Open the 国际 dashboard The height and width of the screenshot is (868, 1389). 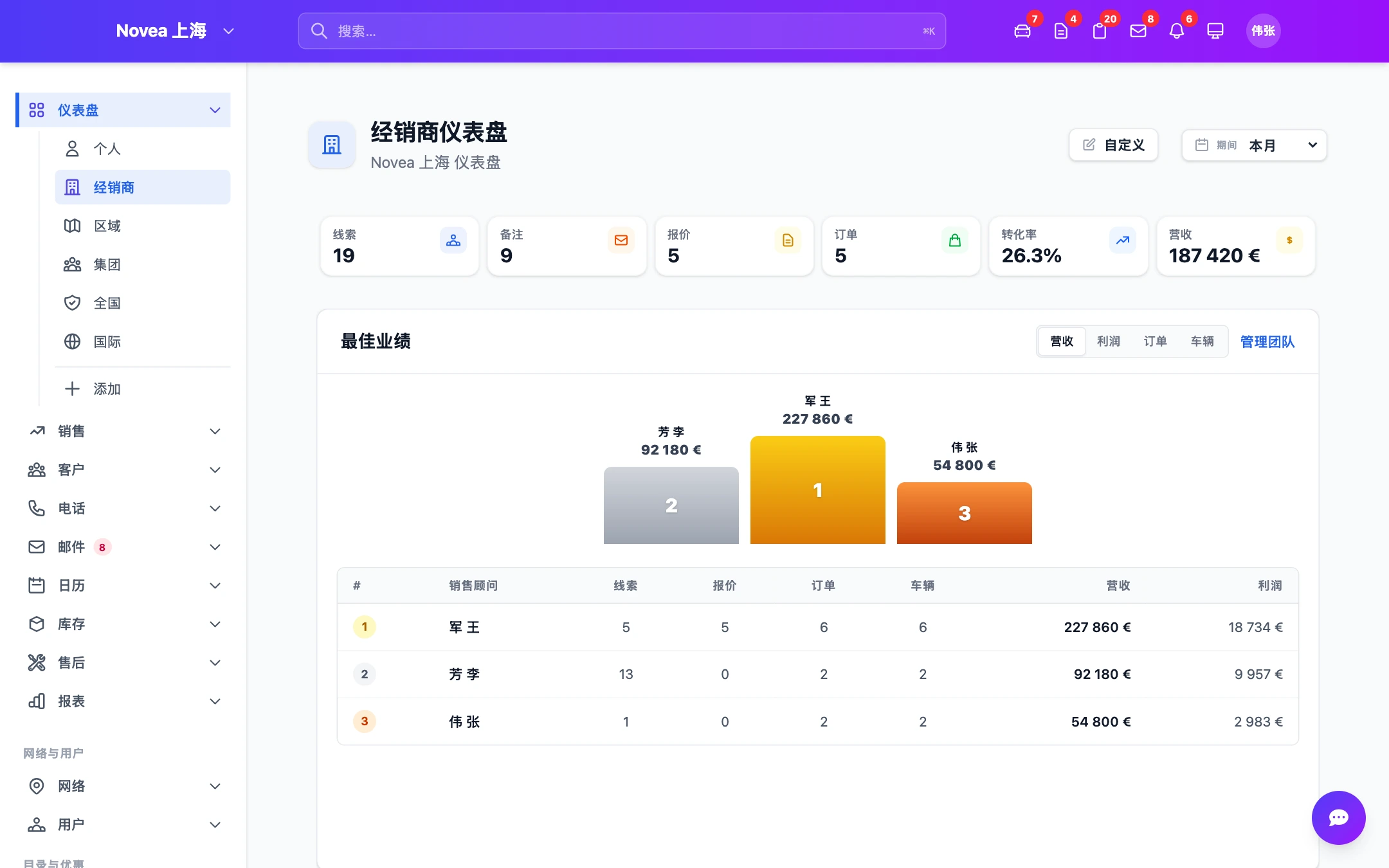pyautogui.click(x=143, y=341)
